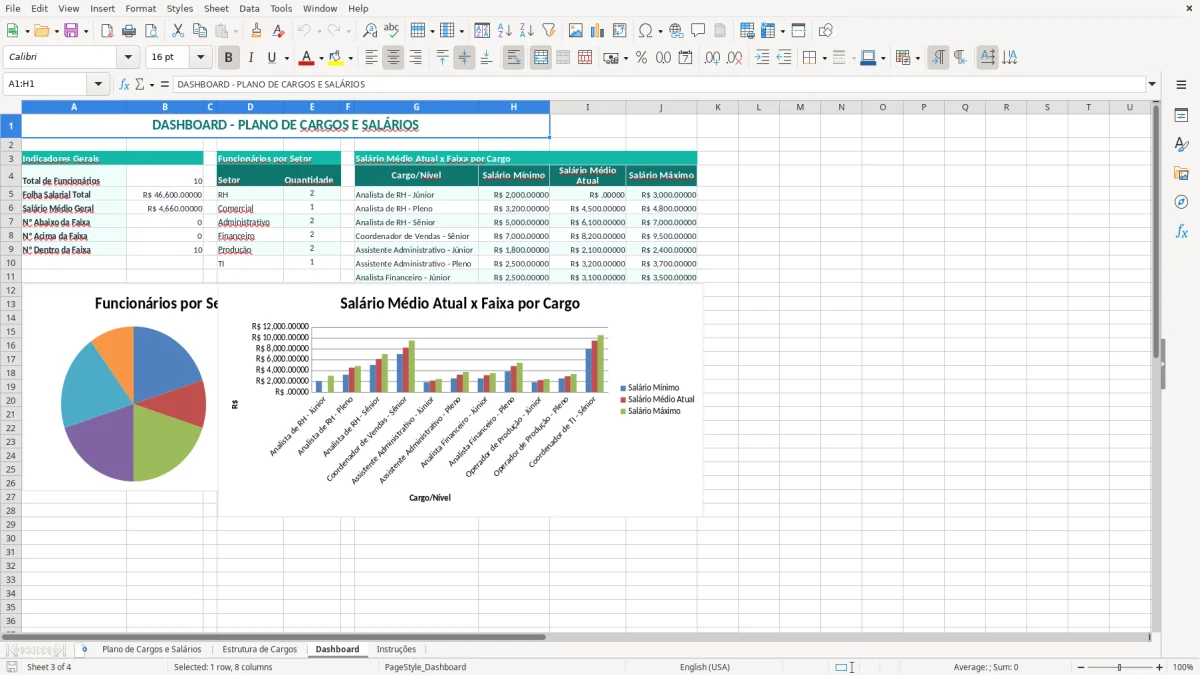Expand the borders dropdown arrow
Image resolution: width=1200 pixels, height=675 pixels.
coord(824,58)
